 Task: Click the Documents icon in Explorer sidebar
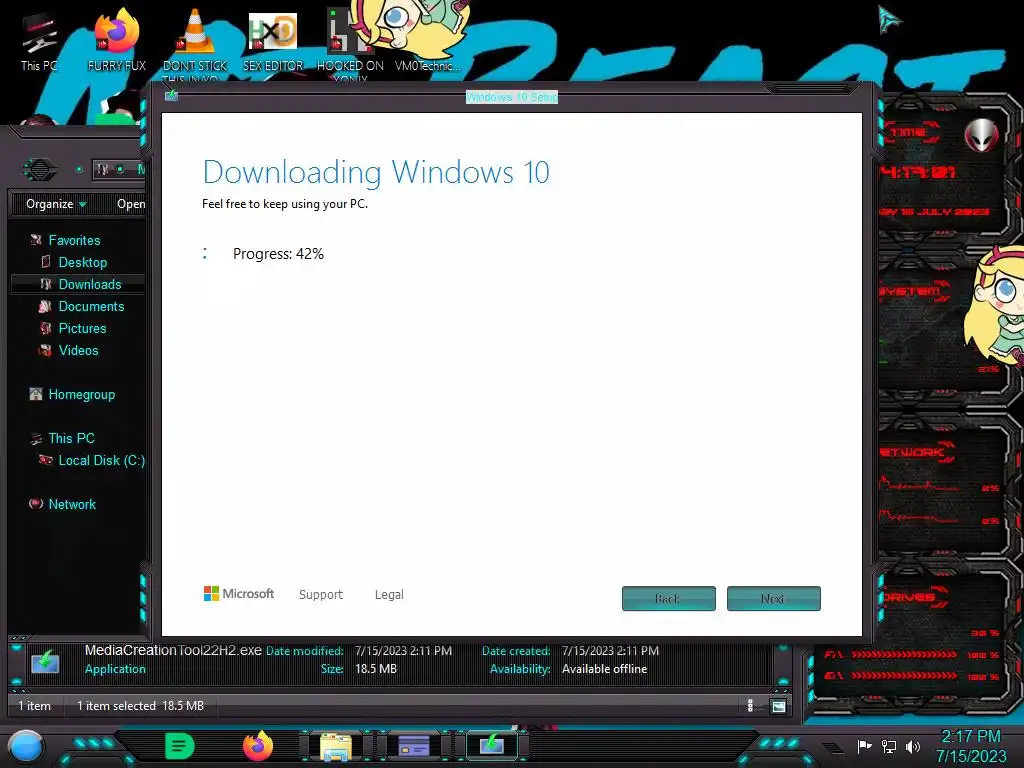45,306
